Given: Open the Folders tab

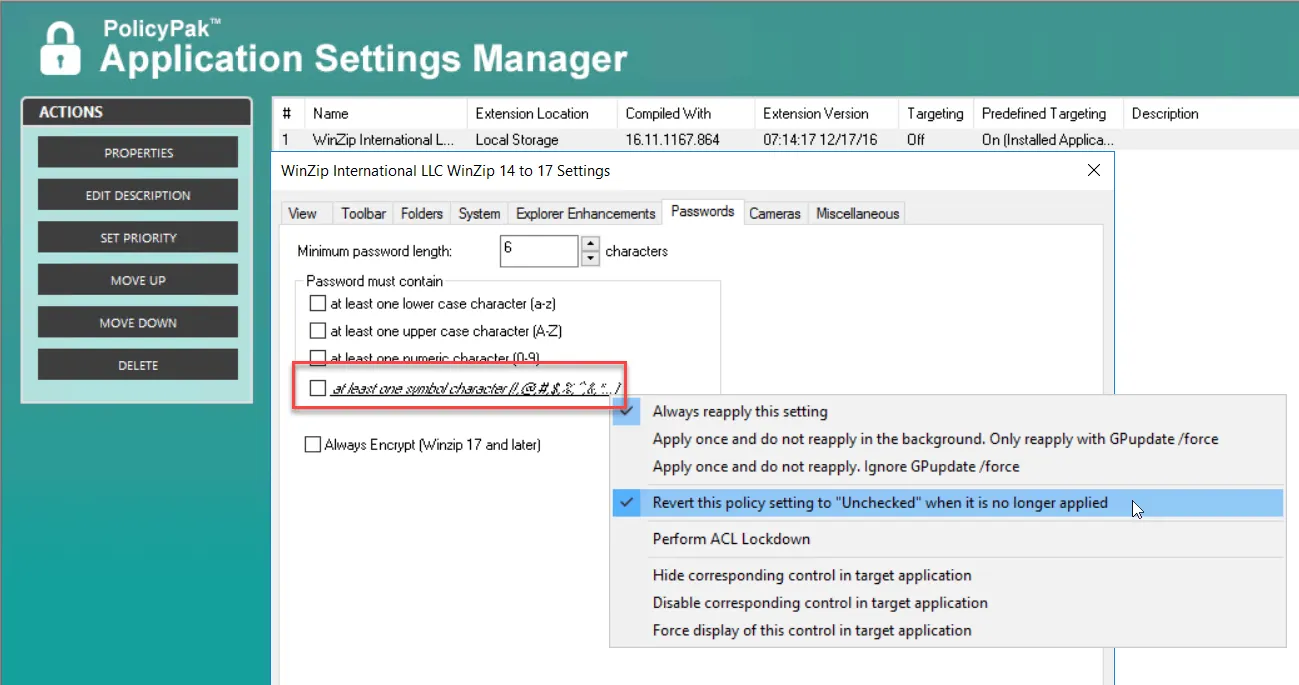Looking at the screenshot, I should 422,213.
